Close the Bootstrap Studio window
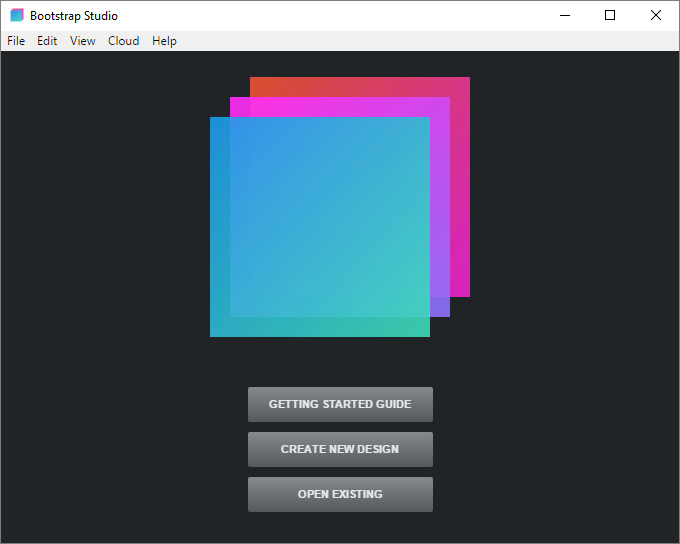Screen dimensions: 680x544 coord(656,16)
